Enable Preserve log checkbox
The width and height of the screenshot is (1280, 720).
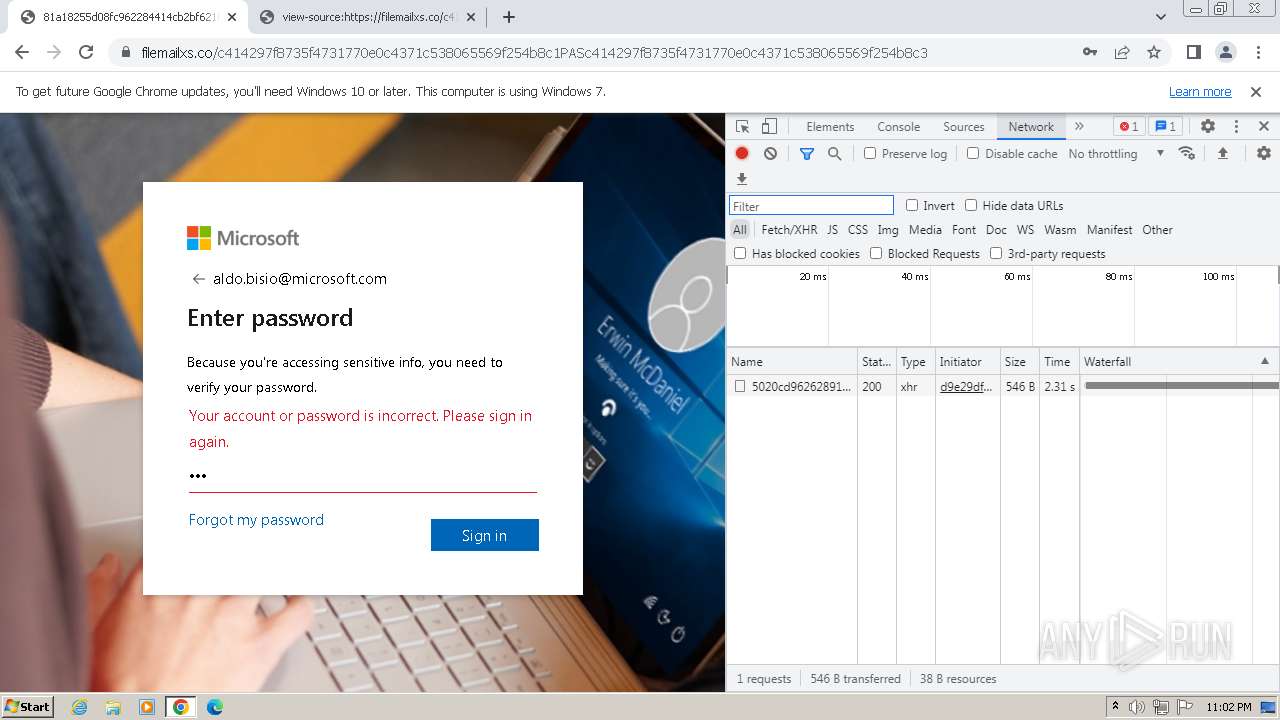point(870,153)
